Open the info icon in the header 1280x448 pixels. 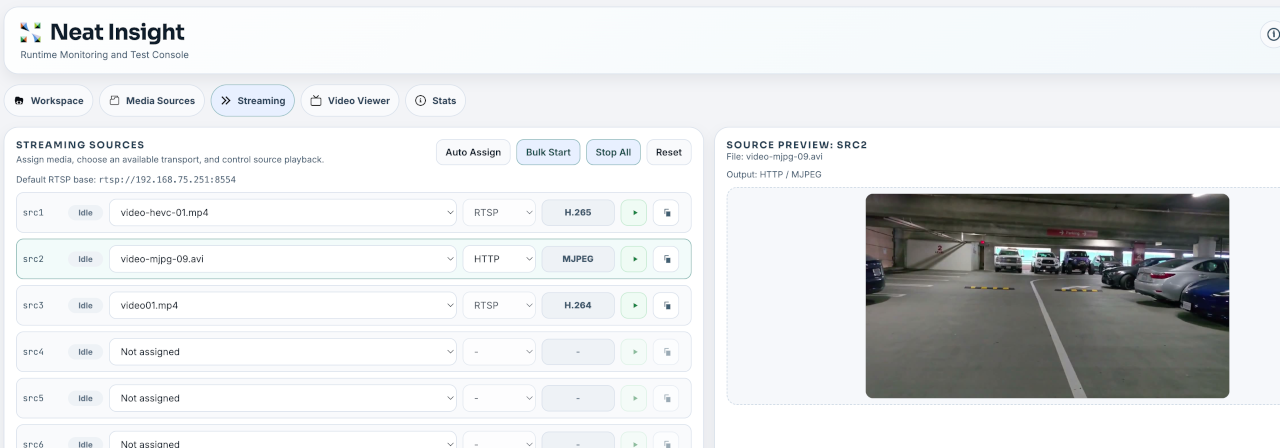pyautogui.click(x=1273, y=34)
